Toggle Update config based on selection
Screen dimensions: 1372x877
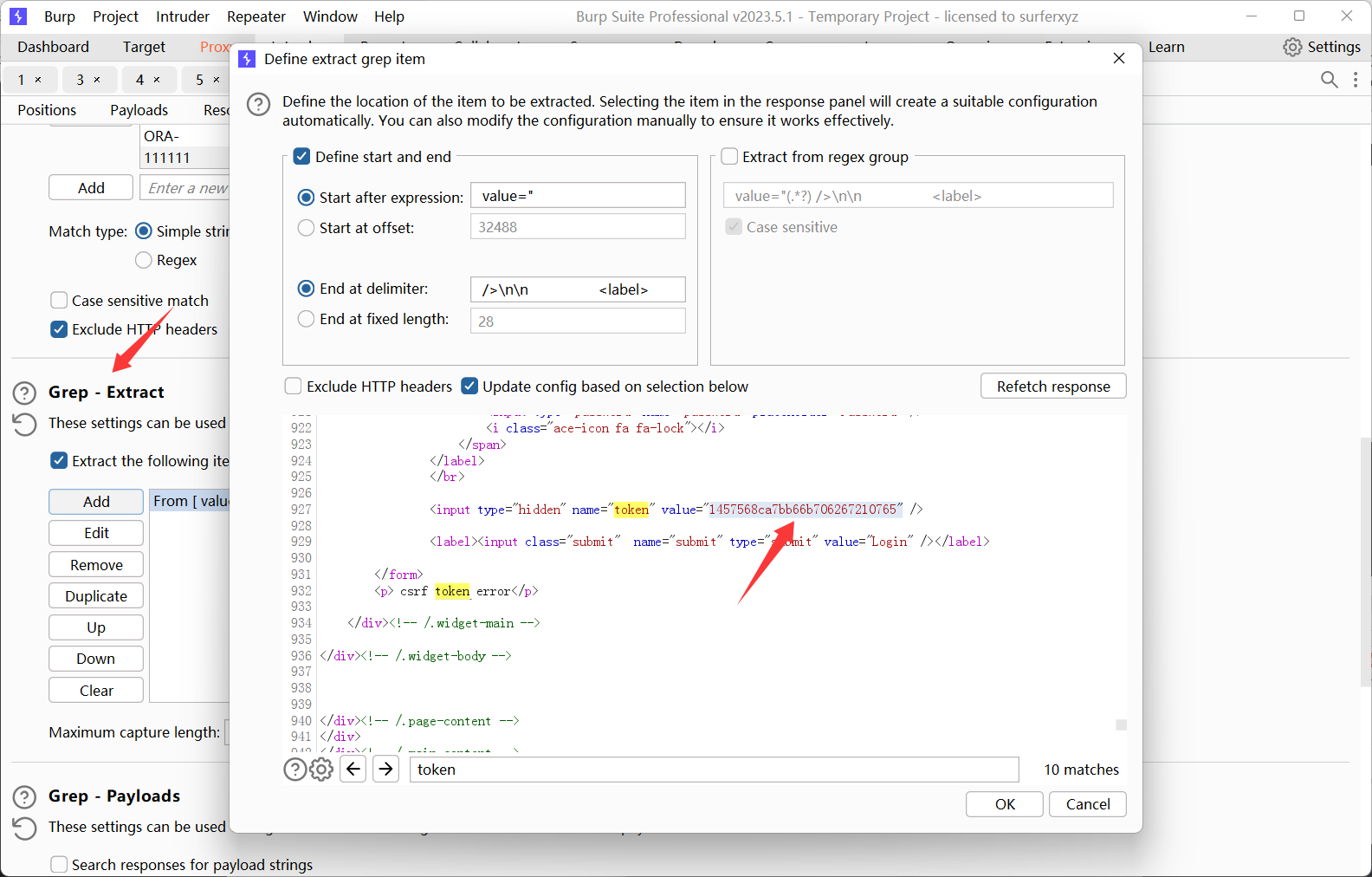(469, 386)
